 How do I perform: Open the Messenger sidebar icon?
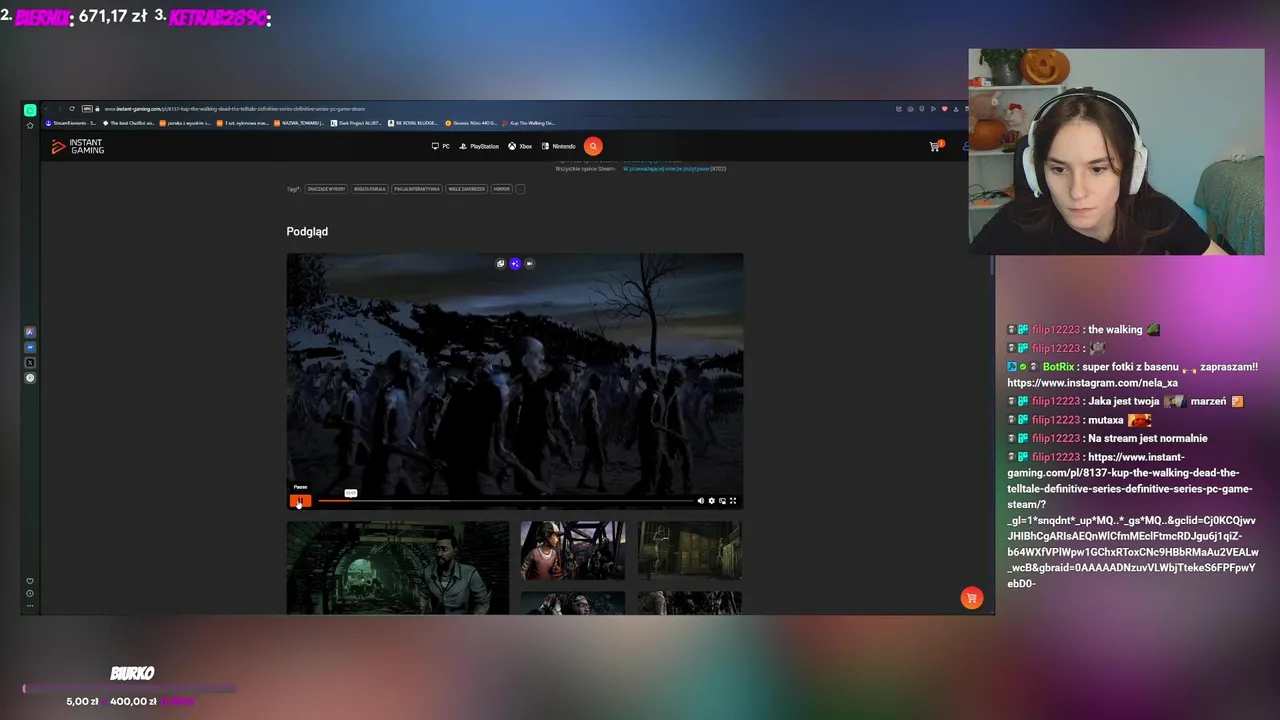pyautogui.click(x=30, y=347)
